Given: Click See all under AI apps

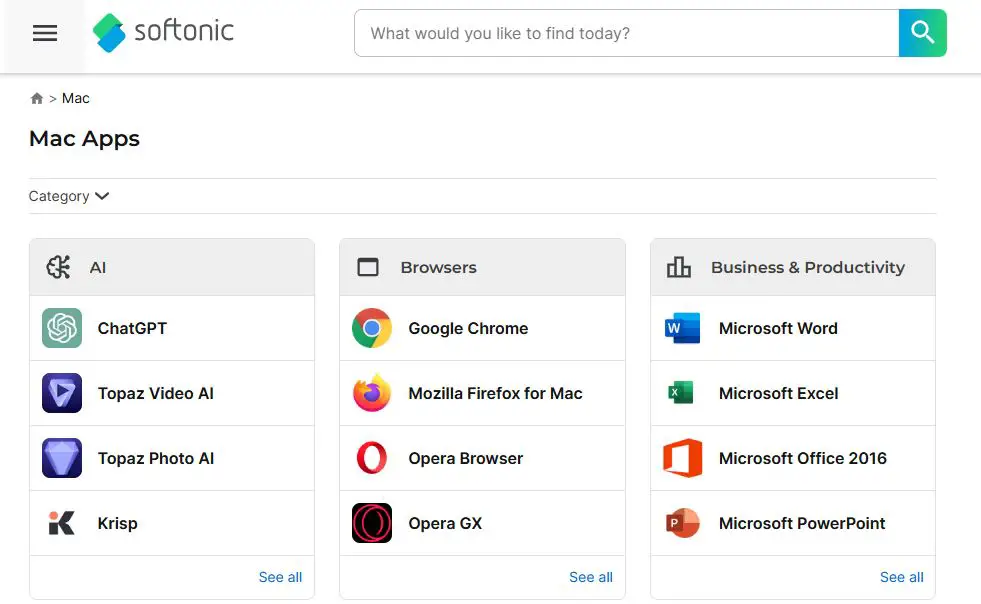Looking at the screenshot, I should pyautogui.click(x=280, y=577).
